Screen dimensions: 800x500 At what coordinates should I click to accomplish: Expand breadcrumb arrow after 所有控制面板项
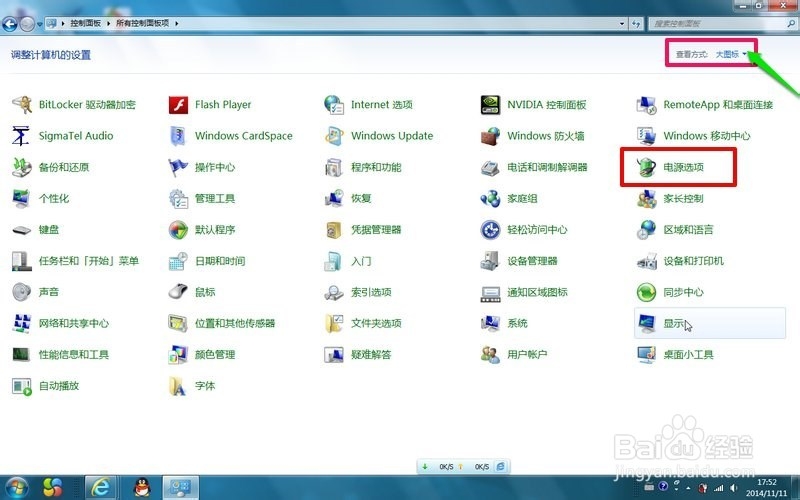pyautogui.click(x=177, y=23)
